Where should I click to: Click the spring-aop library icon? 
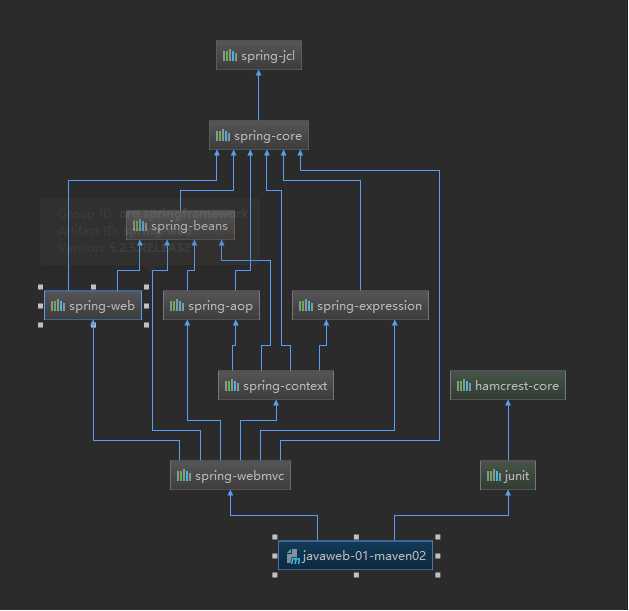pyautogui.click(x=177, y=306)
